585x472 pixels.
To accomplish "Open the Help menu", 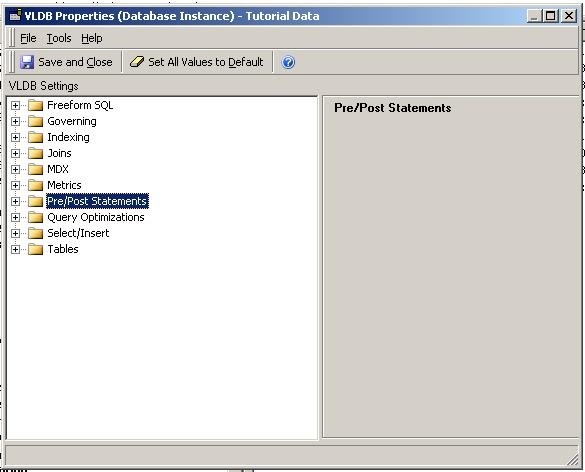I will [x=92, y=38].
